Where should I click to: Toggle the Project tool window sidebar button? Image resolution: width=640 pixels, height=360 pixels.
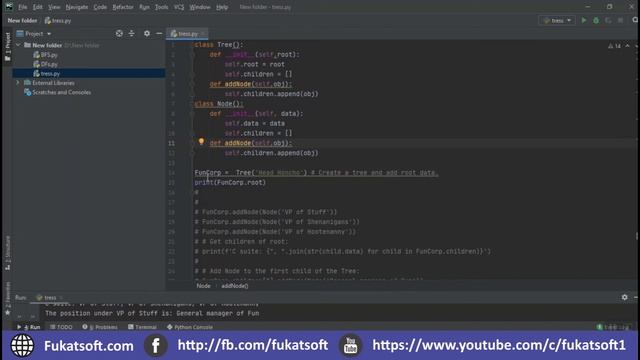tap(7, 46)
